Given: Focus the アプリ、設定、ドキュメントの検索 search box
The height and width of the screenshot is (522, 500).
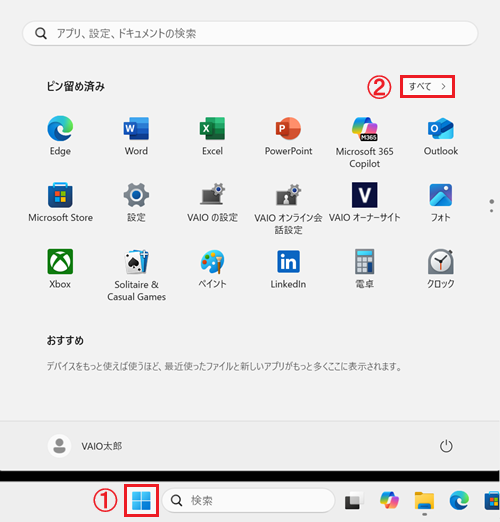Looking at the screenshot, I should (x=250, y=33).
